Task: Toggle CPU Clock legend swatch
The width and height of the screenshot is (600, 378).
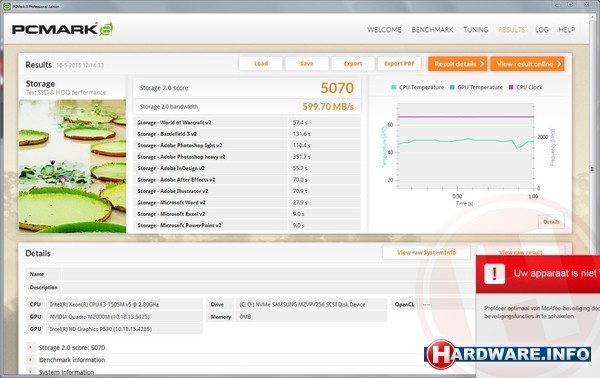Action: (511, 87)
